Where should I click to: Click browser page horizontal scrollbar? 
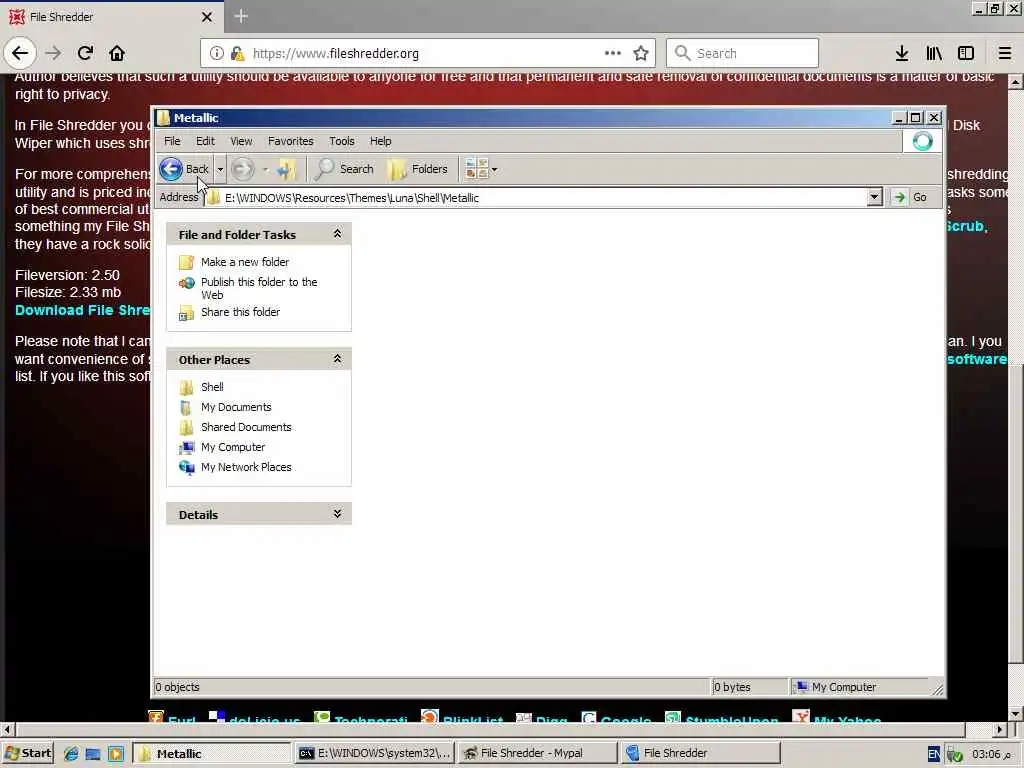[489, 729]
